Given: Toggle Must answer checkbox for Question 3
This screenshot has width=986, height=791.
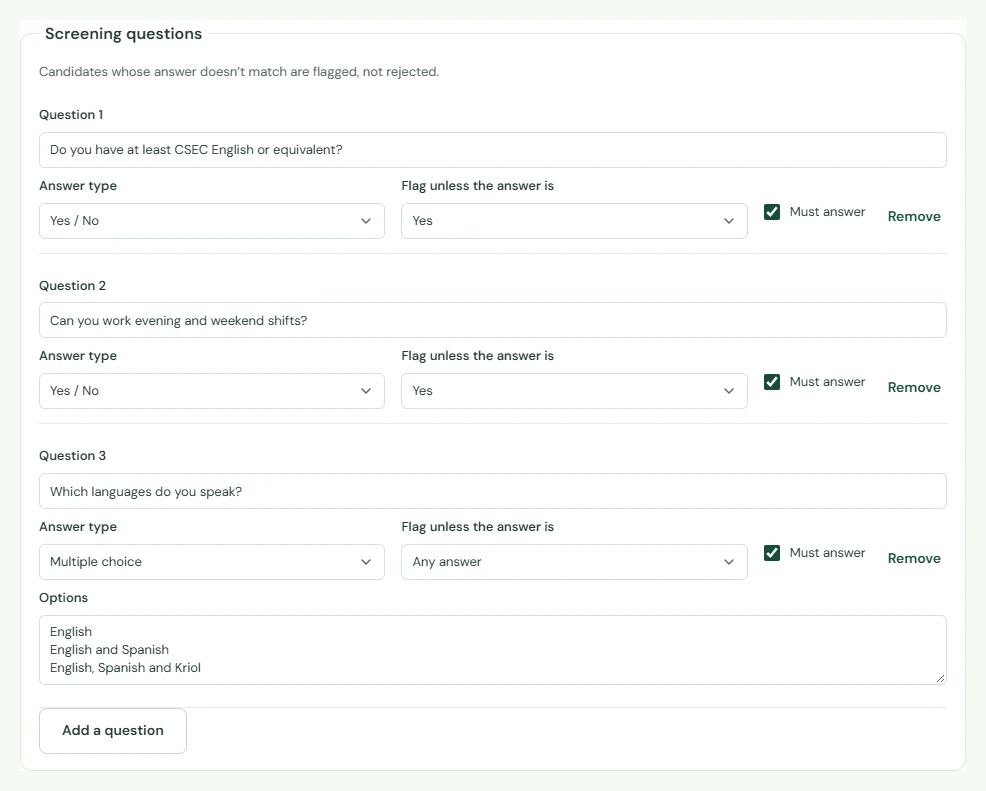Looking at the screenshot, I should click(772, 553).
